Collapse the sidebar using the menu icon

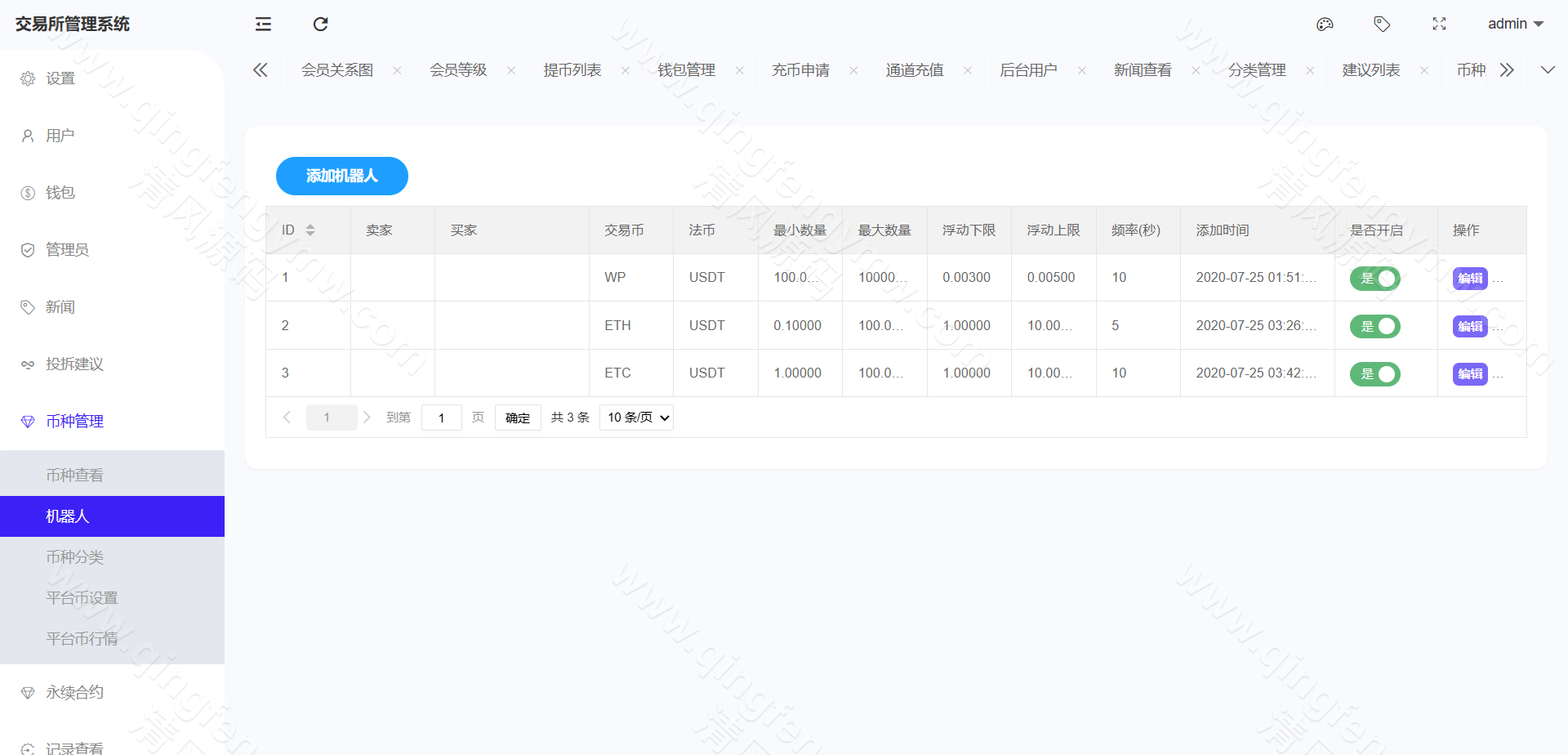pos(262,24)
